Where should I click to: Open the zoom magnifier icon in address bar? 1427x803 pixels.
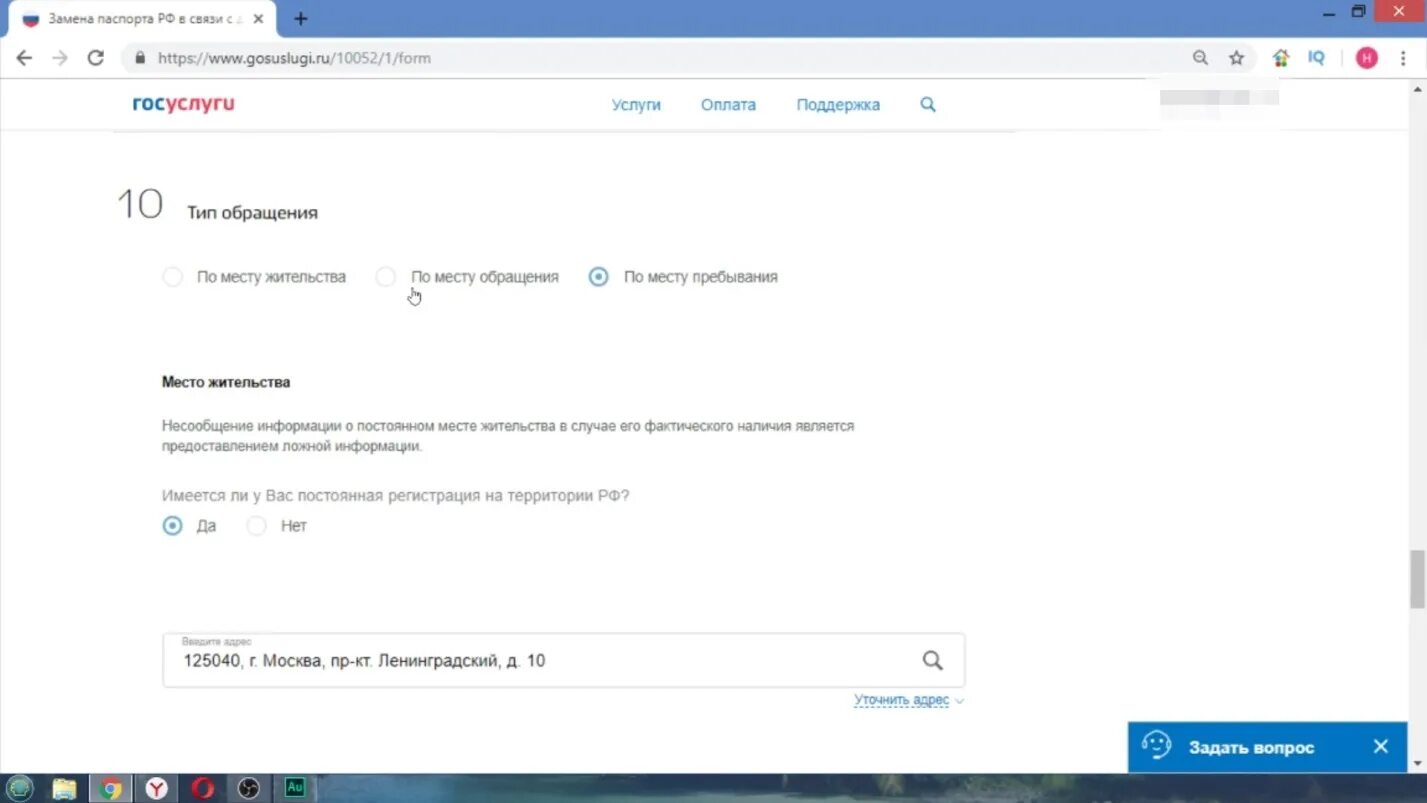pyautogui.click(x=1200, y=58)
